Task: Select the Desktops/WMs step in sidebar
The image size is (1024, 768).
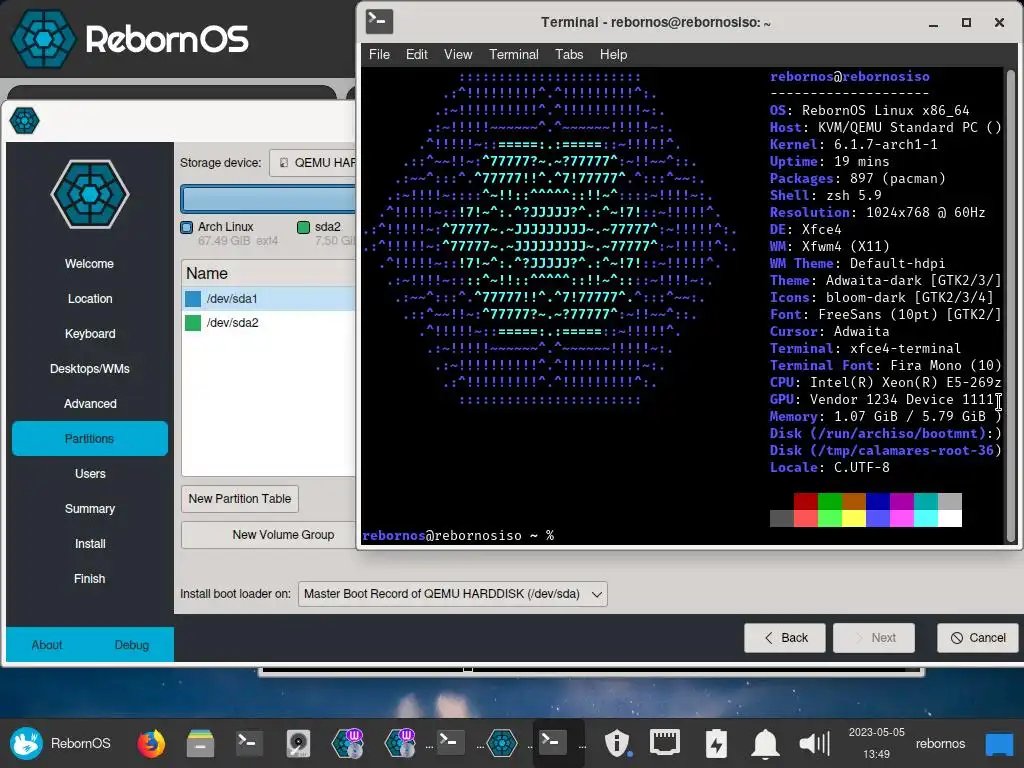Action: (x=89, y=369)
